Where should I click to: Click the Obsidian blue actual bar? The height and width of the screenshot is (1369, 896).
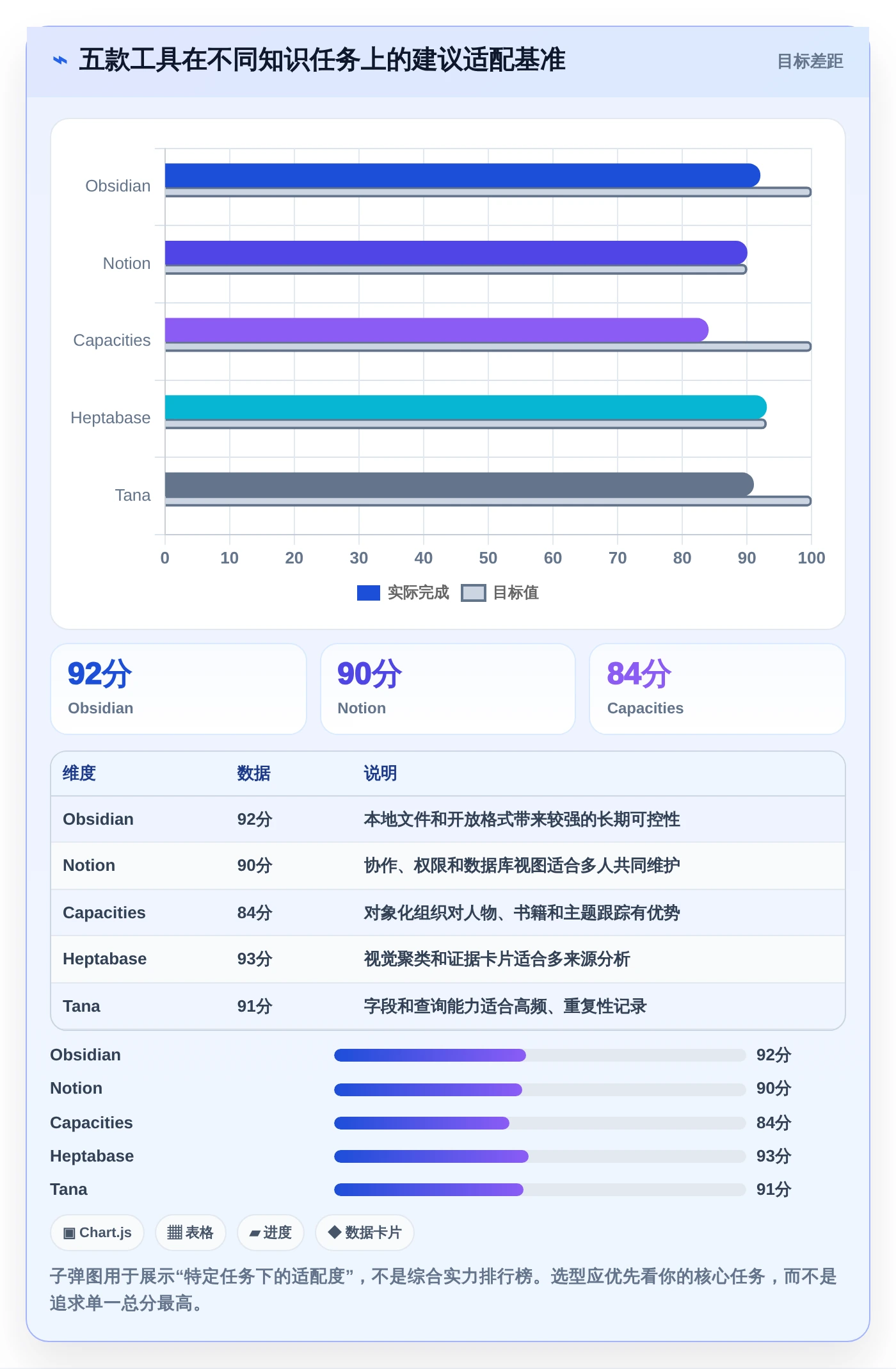pos(462,175)
